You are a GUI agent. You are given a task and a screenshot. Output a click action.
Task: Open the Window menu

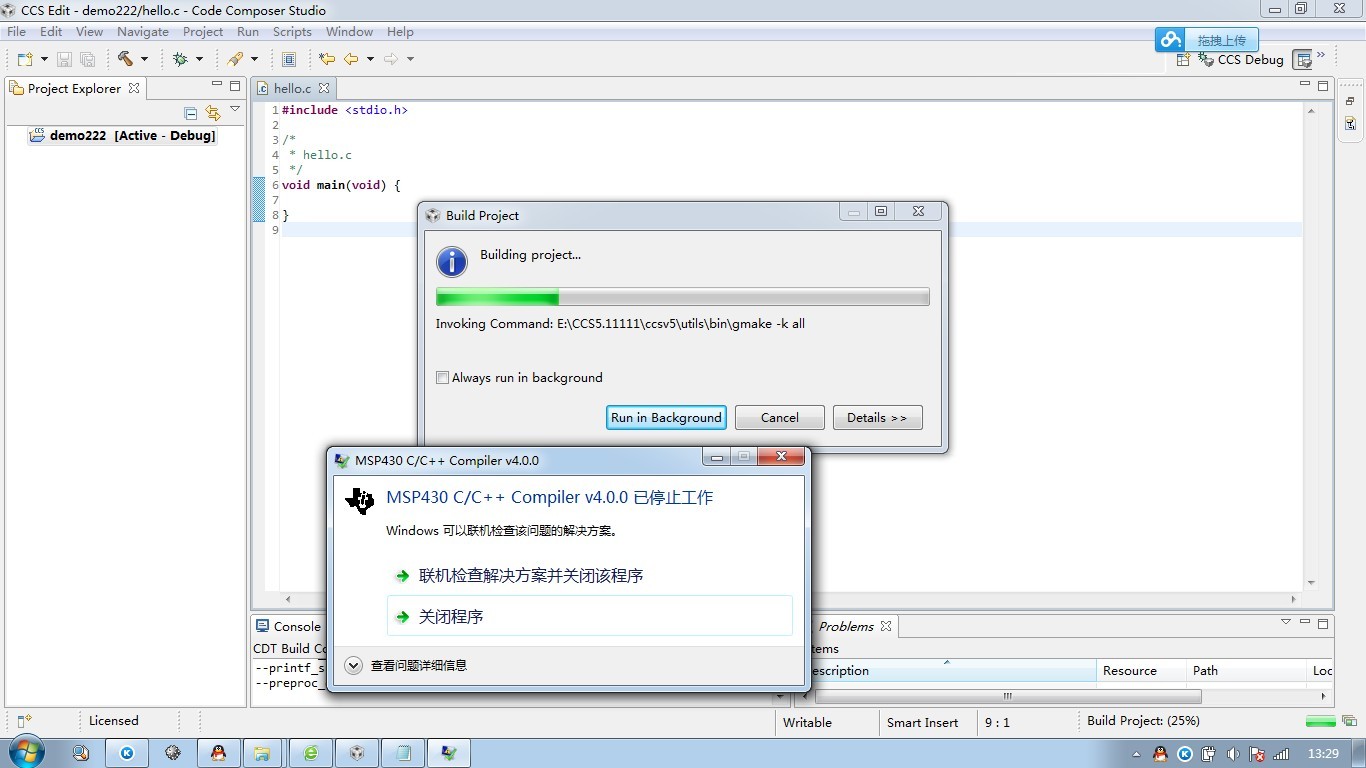[x=349, y=32]
